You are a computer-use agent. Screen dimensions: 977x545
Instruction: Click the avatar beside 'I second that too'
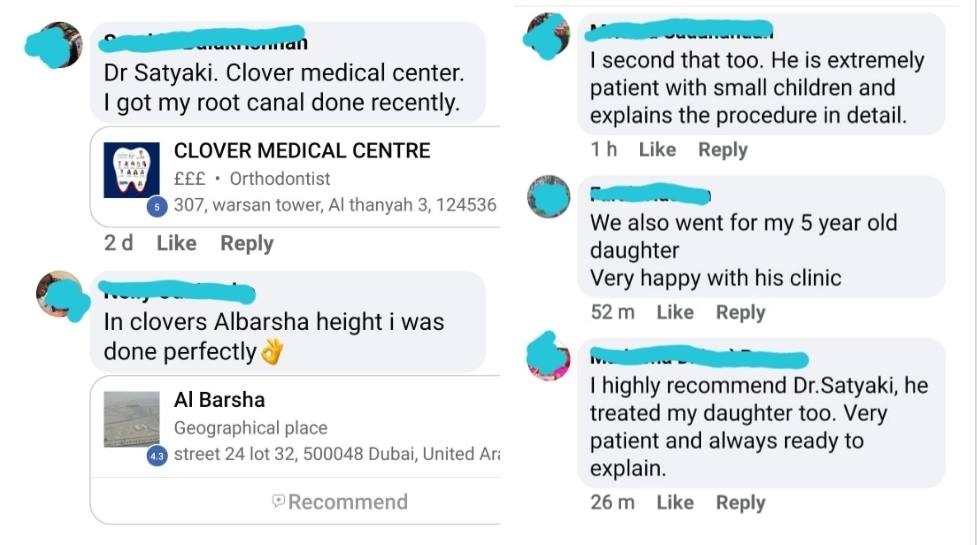(548, 36)
